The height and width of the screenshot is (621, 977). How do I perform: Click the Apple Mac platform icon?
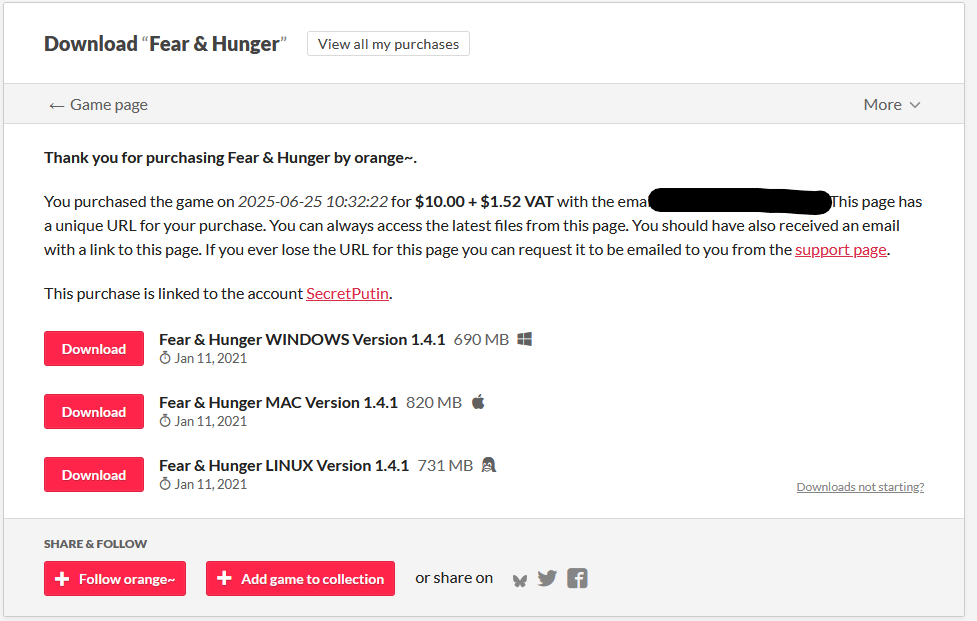(478, 402)
